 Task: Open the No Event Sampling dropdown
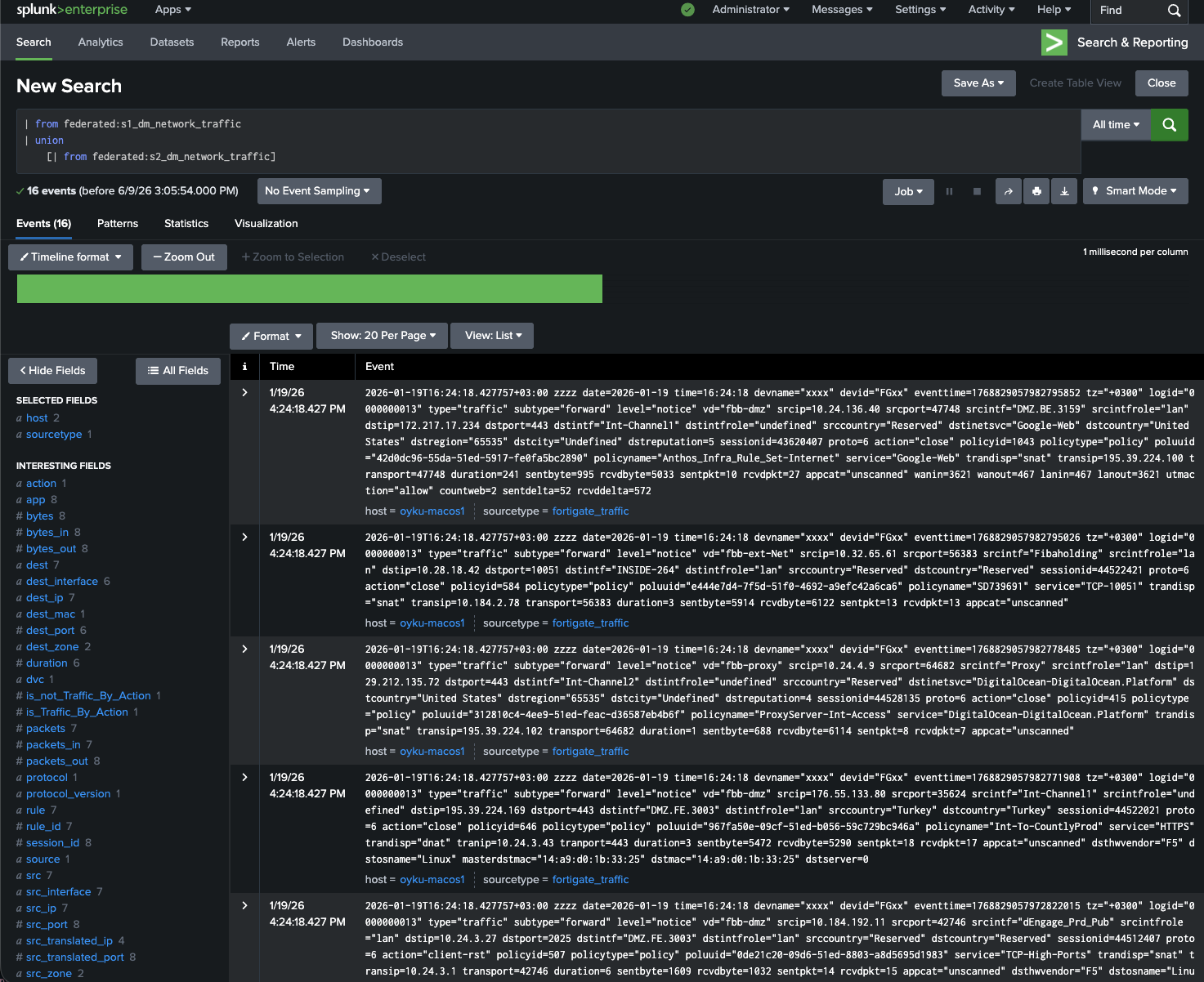pyautogui.click(x=319, y=191)
